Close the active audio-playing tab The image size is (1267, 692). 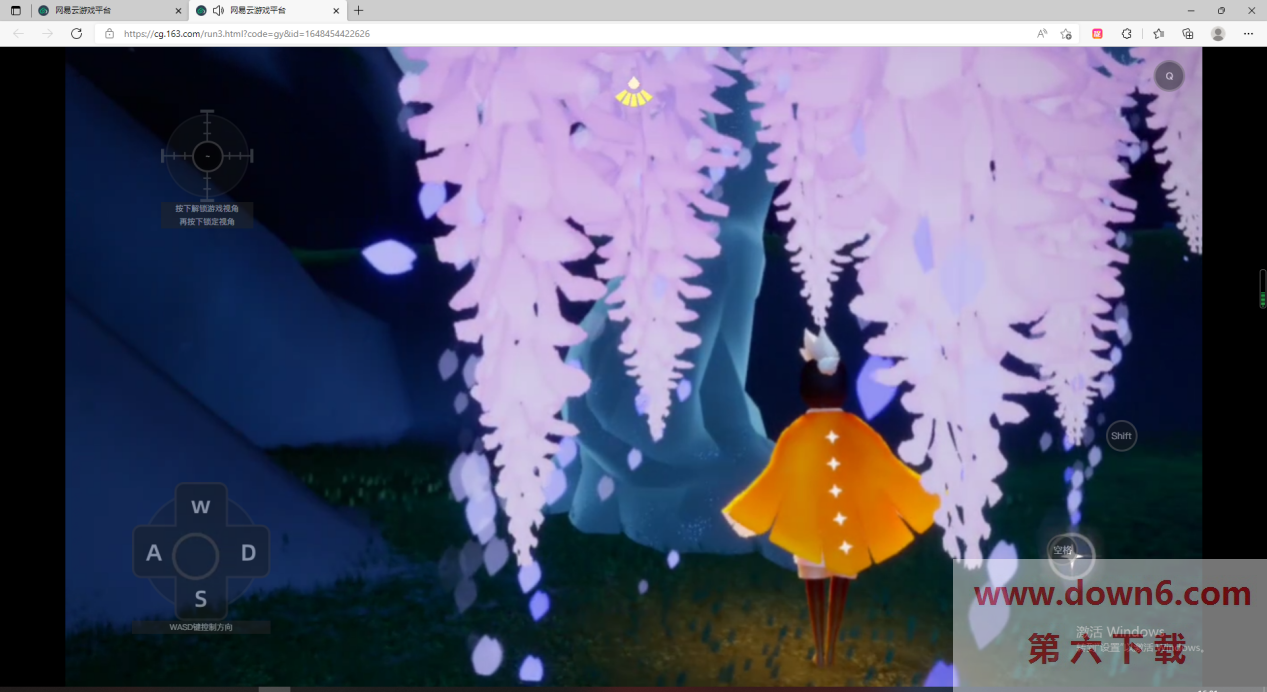[x=336, y=10]
